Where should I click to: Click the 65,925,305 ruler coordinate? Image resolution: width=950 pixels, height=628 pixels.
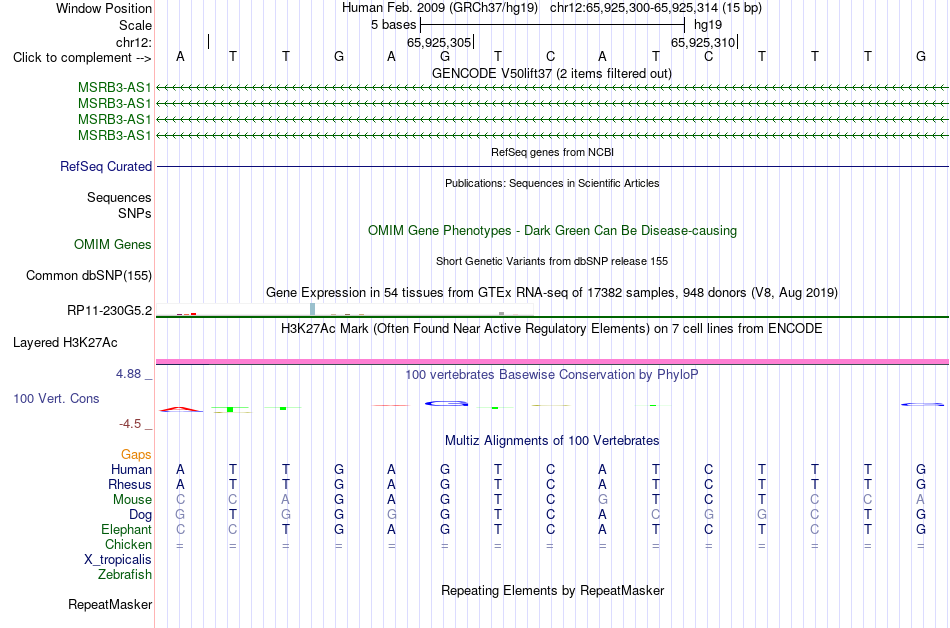tap(439, 42)
